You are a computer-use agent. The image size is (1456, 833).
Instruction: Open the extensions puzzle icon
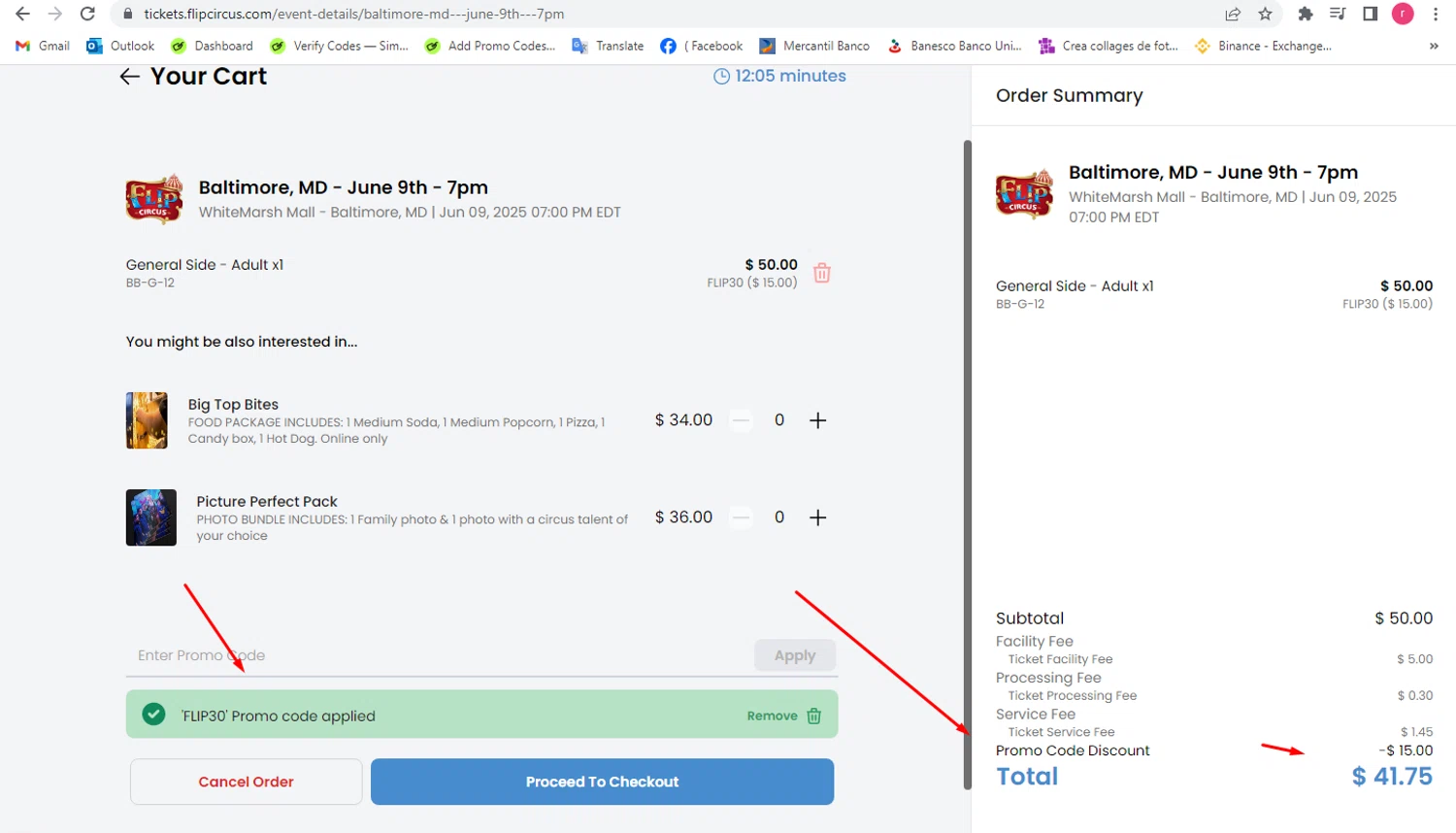tap(1306, 14)
